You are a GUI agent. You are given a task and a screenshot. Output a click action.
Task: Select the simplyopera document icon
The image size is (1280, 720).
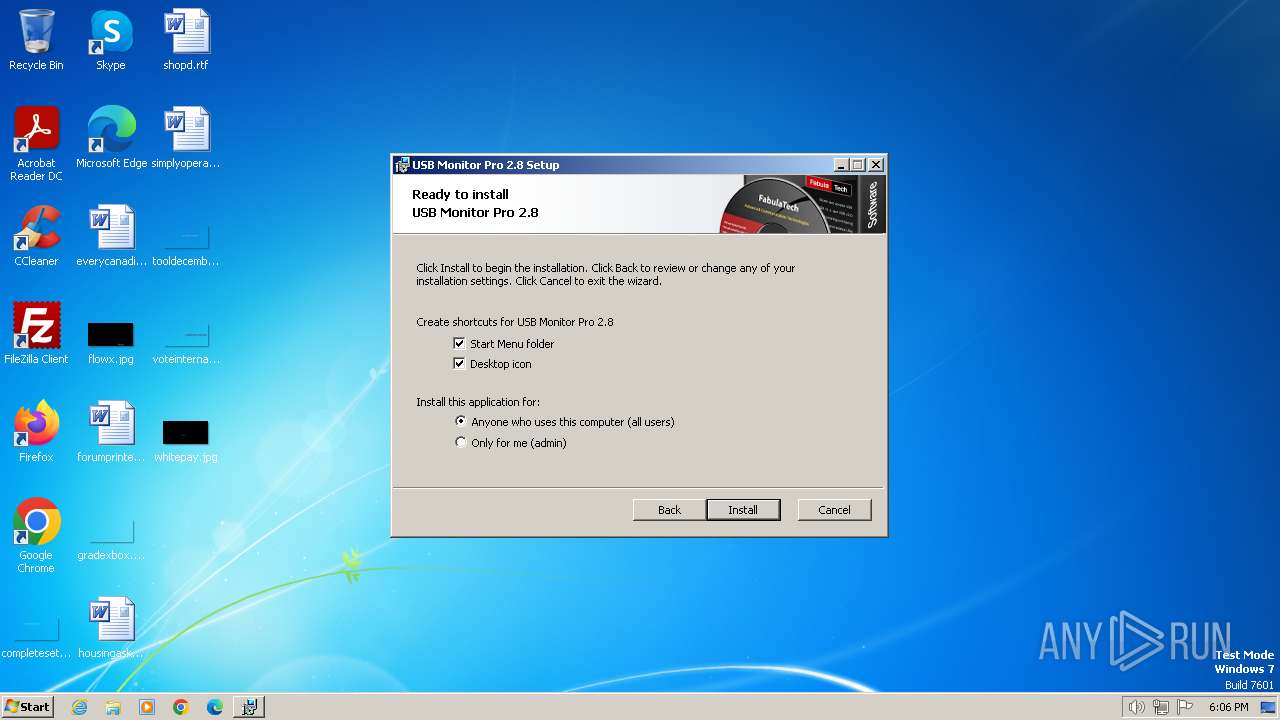(186, 138)
